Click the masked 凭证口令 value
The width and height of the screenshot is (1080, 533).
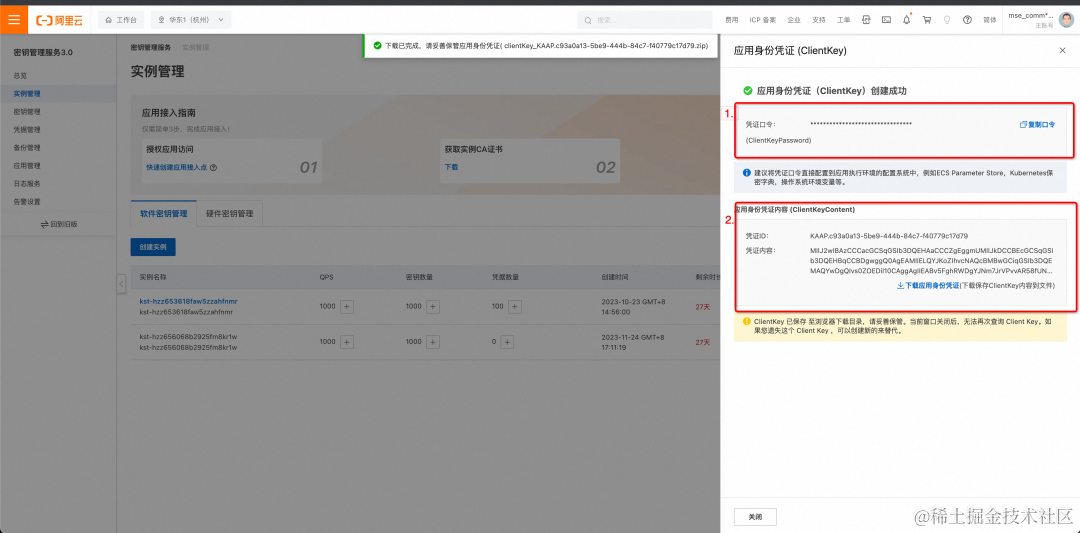861,125
